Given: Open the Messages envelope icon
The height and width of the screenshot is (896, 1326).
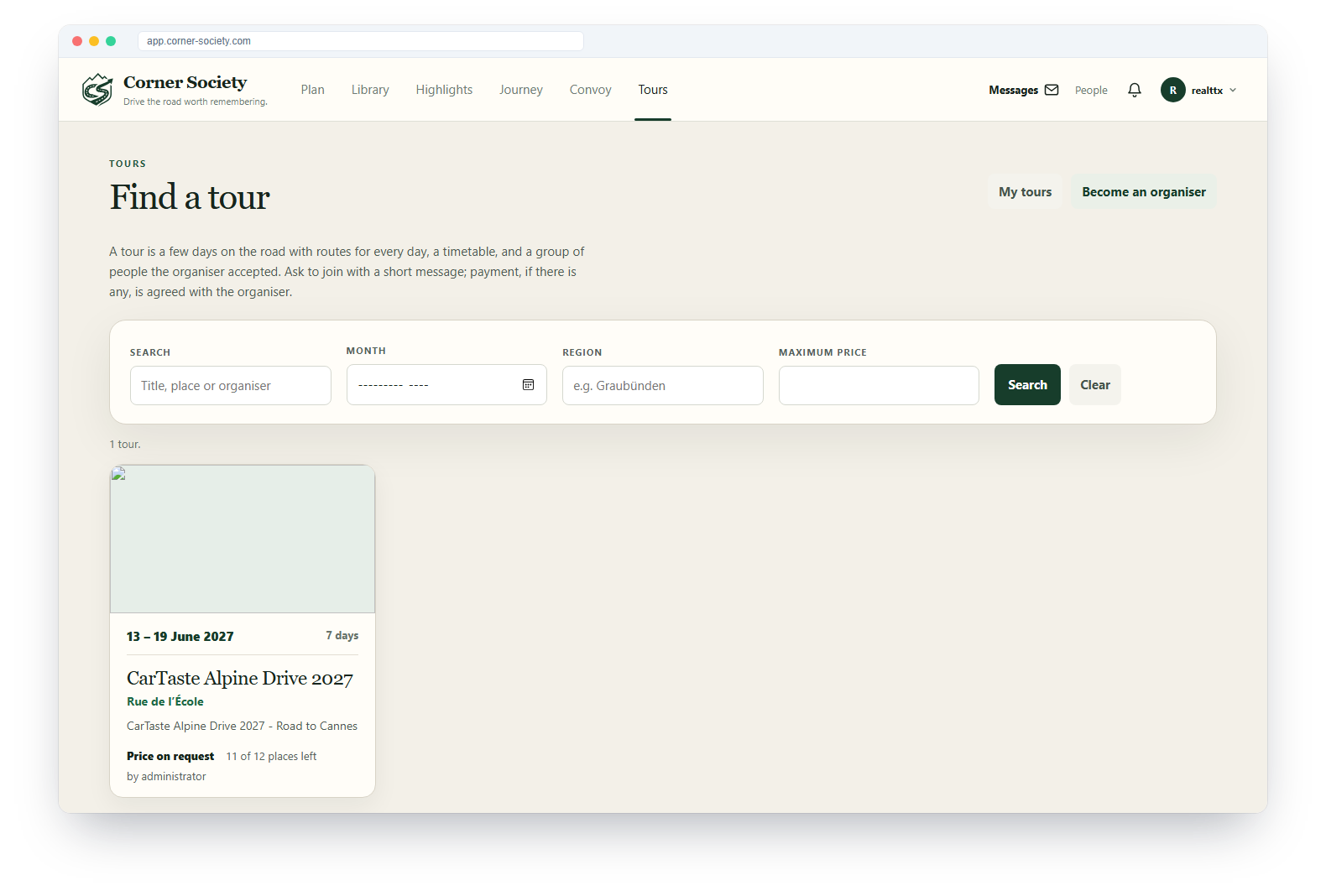Looking at the screenshot, I should pos(1052,90).
